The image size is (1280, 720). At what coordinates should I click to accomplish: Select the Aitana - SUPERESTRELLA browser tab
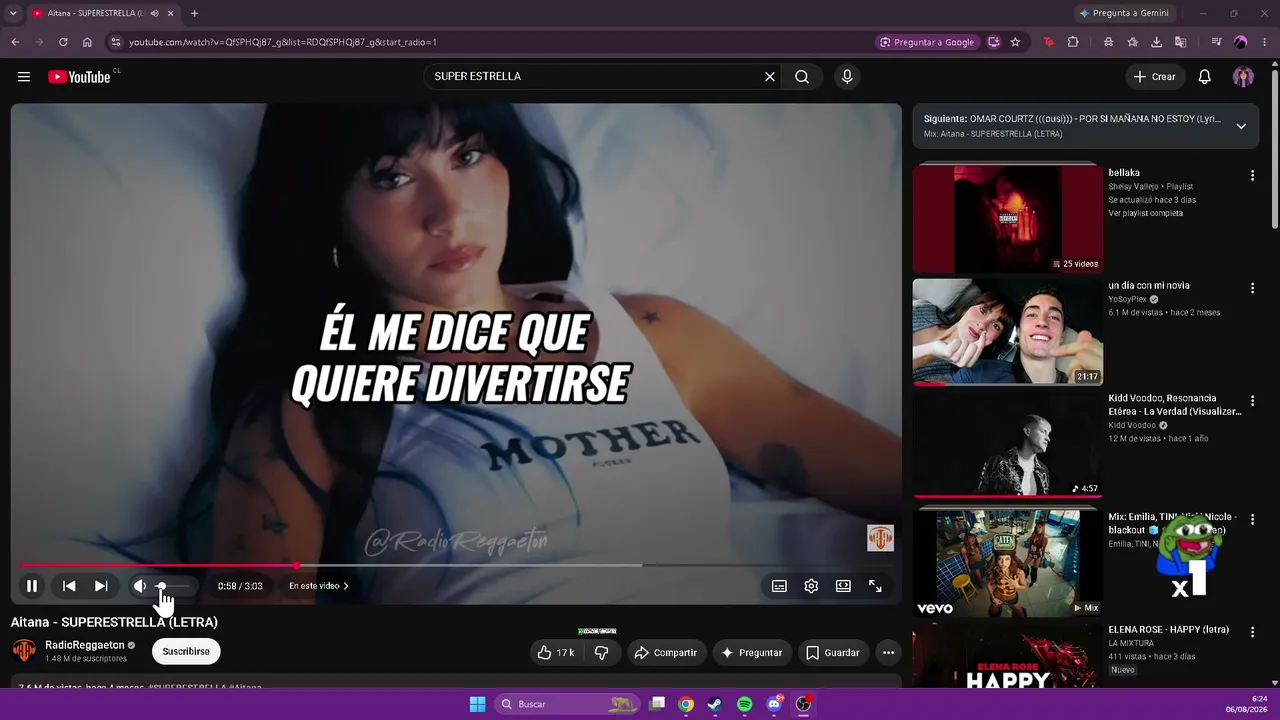104,14
